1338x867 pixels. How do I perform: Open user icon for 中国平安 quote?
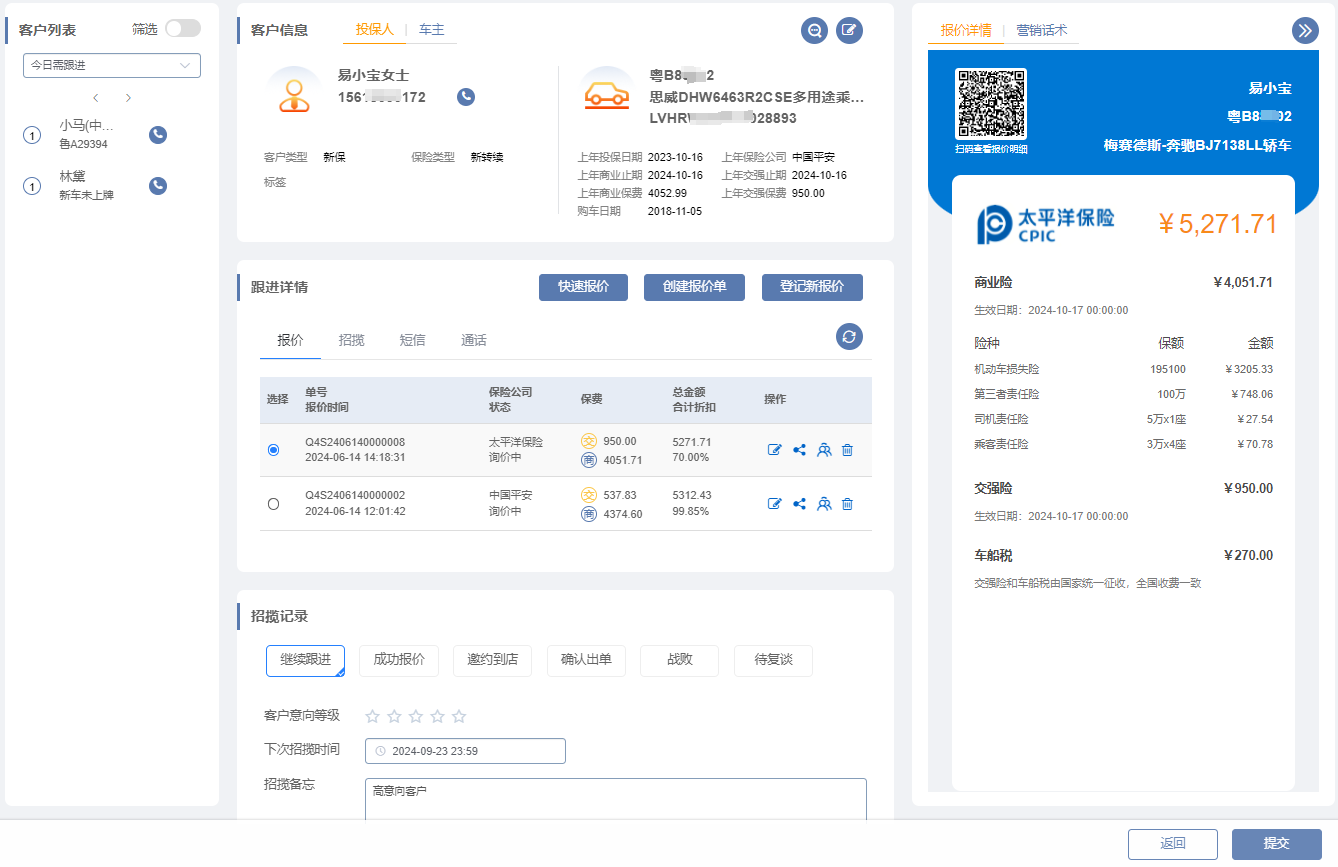(824, 504)
